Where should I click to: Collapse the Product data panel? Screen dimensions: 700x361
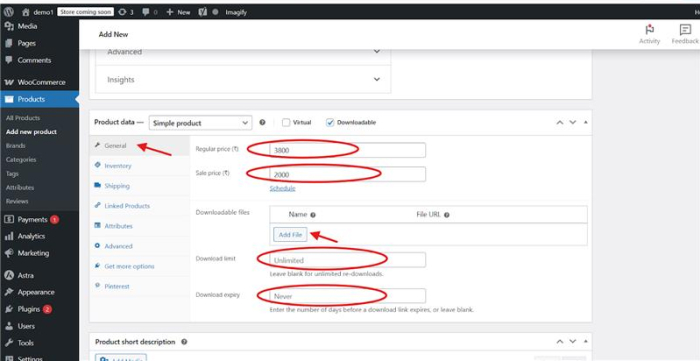point(585,122)
